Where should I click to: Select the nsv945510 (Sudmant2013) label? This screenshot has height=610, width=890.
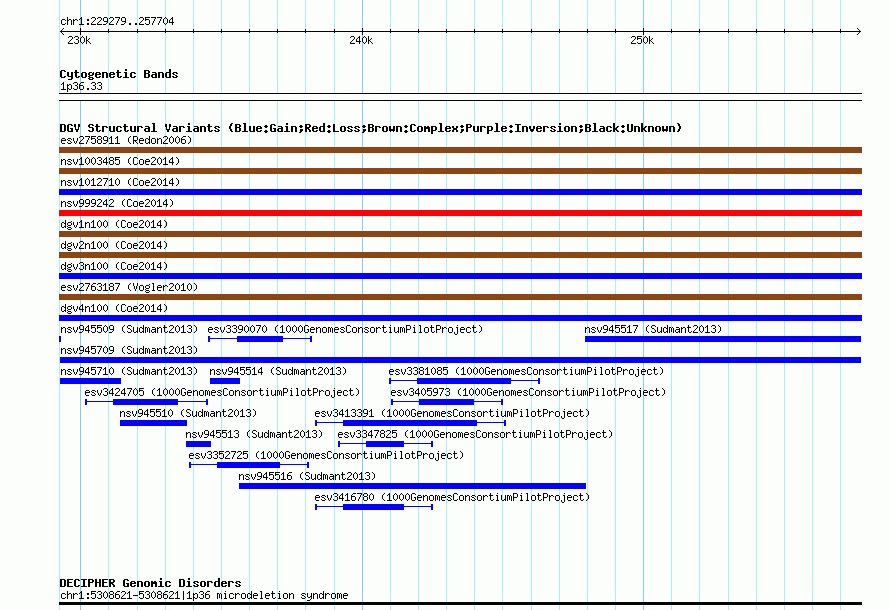click(x=188, y=413)
